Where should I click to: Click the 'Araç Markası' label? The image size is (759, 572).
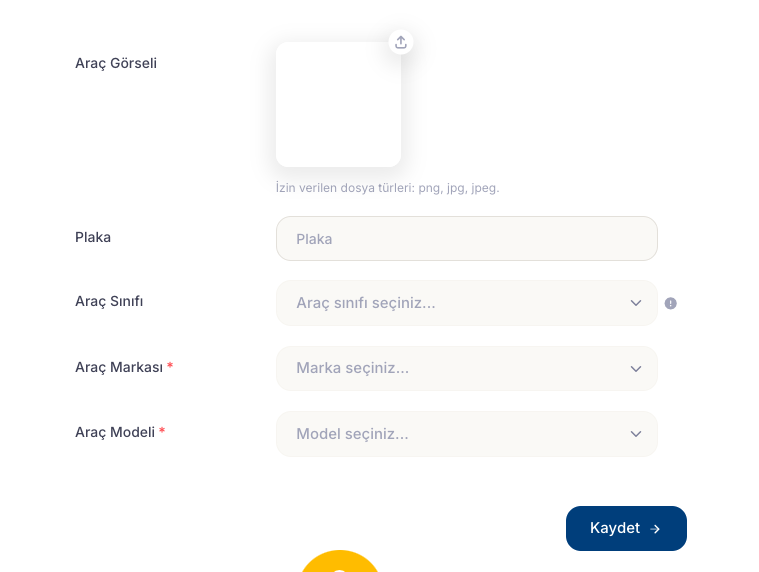tap(118, 367)
